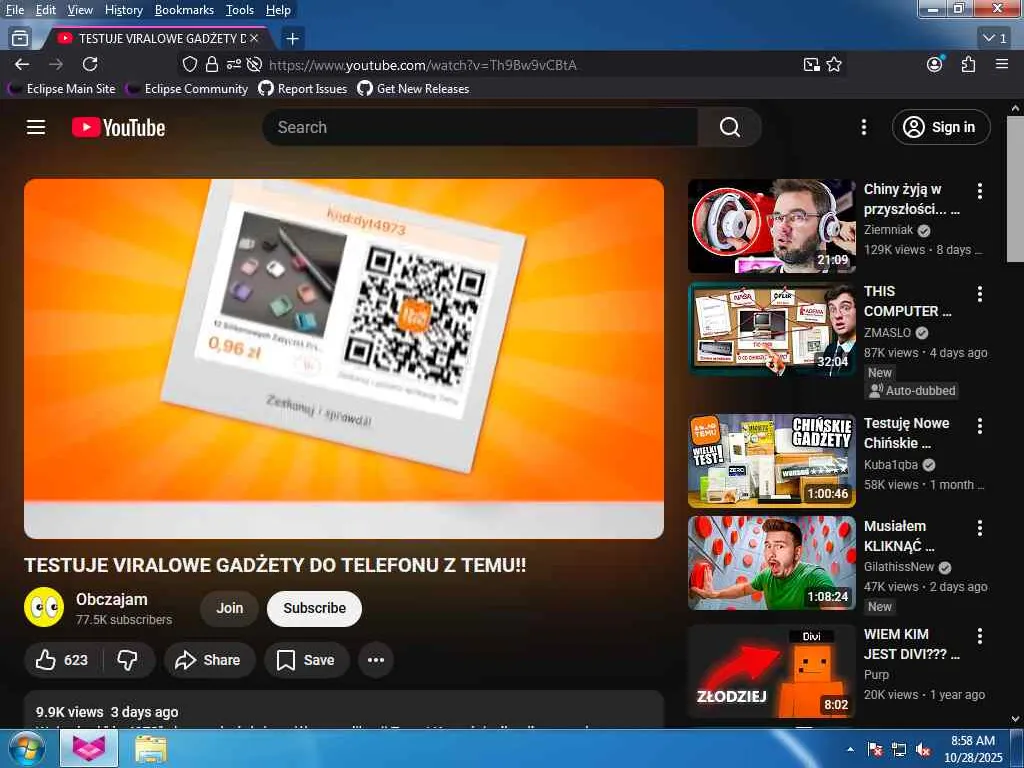Bookmark this page with star icon
Screen dimensions: 1024x768
[834, 64]
